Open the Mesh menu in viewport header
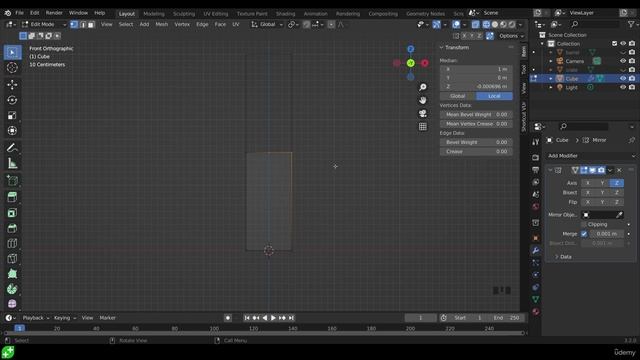 (x=162, y=24)
